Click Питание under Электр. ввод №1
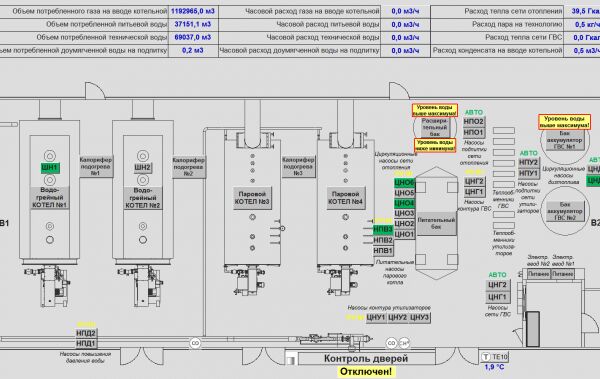Viewport: 600px width, 379px height. [x=562, y=274]
